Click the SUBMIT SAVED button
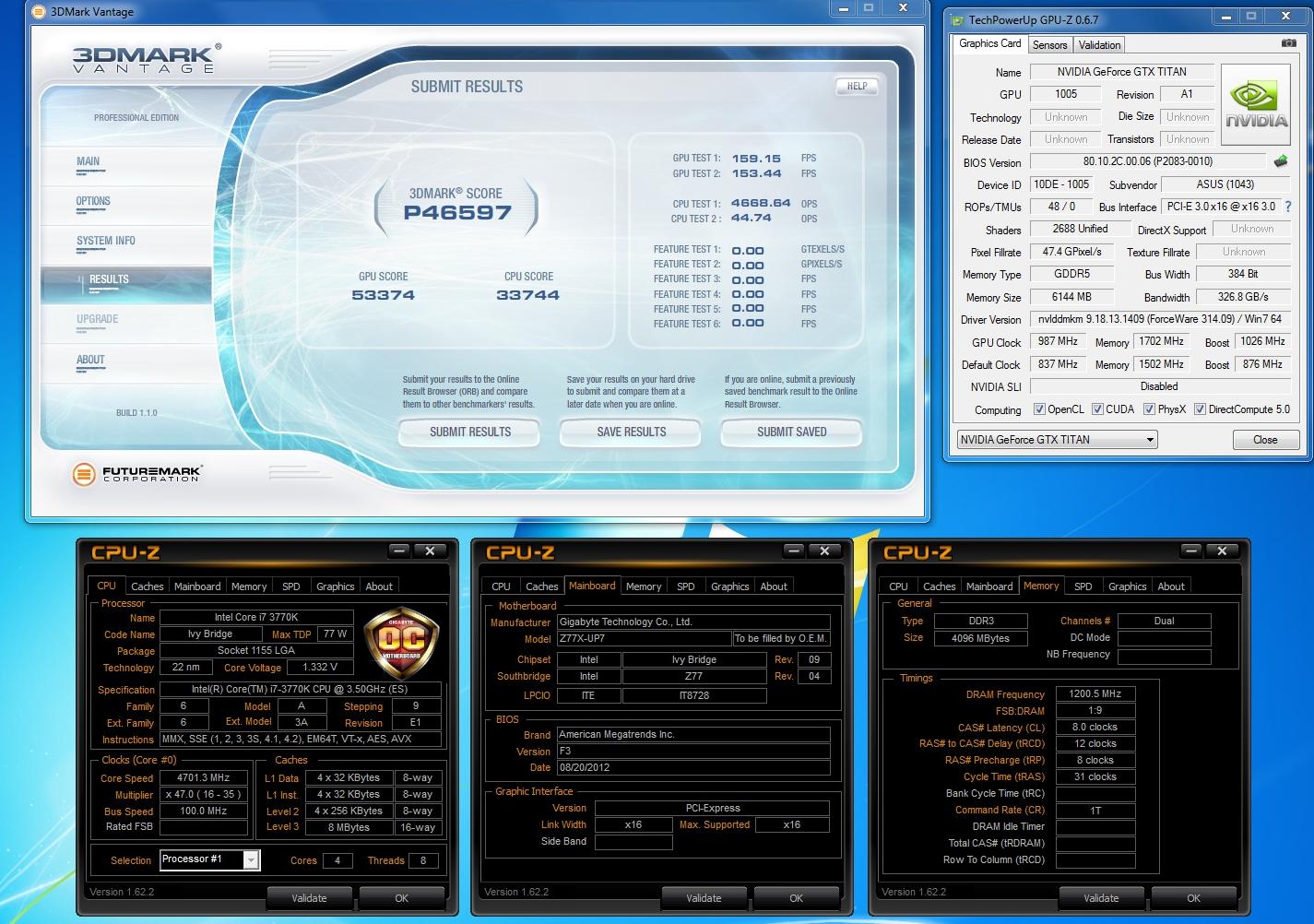1314x924 pixels. 791,432
